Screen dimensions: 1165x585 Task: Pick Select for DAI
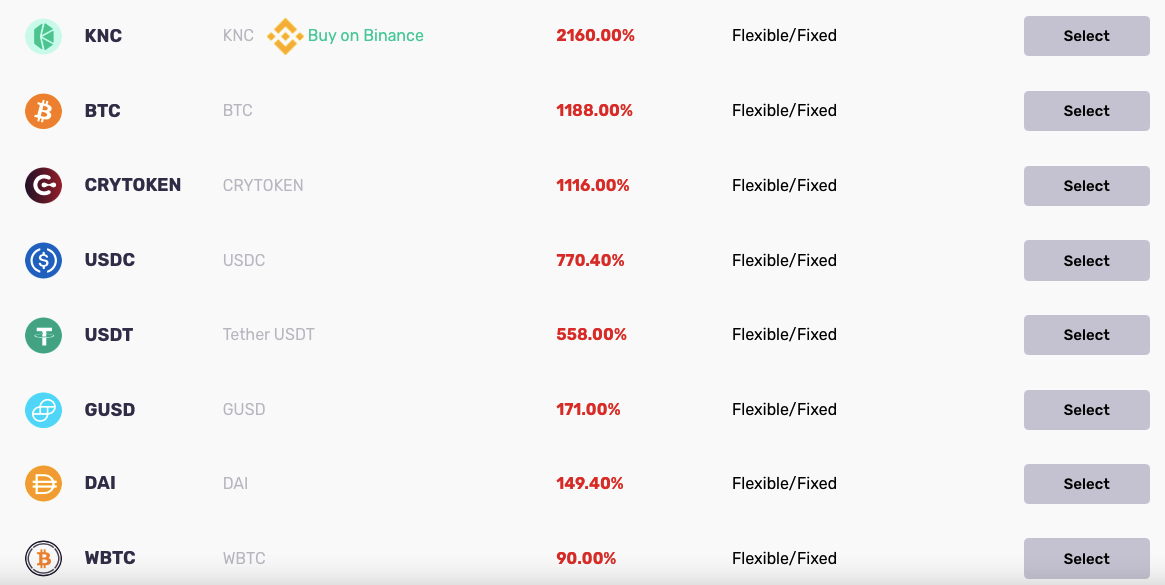[x=1086, y=483]
